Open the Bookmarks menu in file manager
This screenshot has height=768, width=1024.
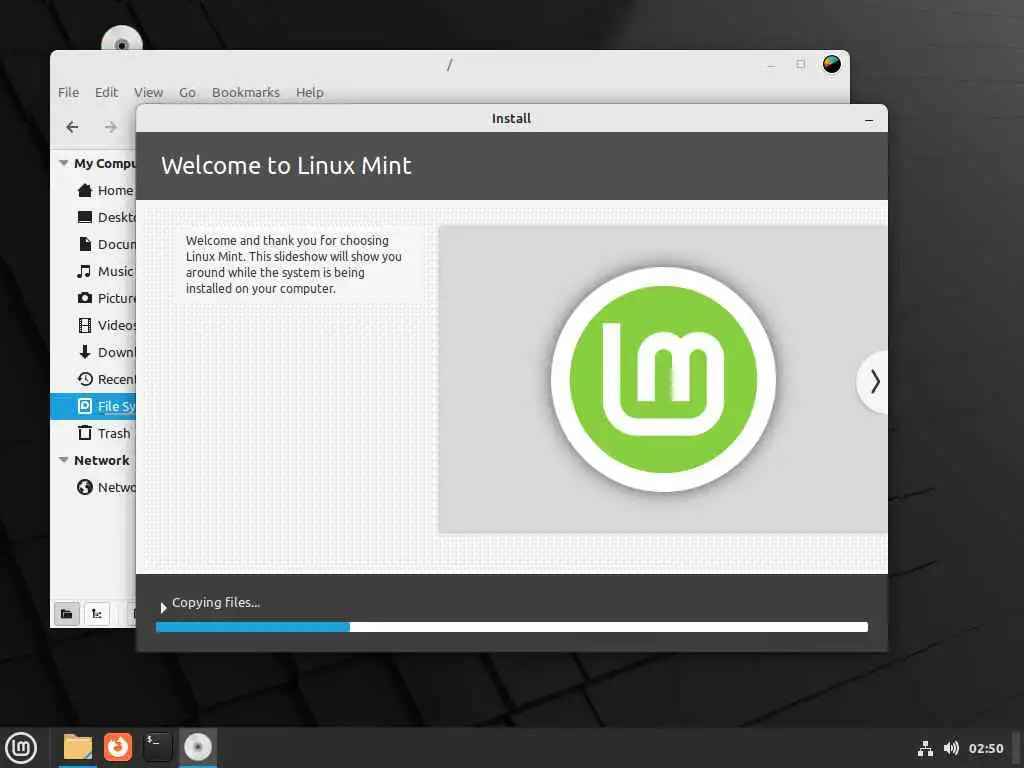[x=246, y=92]
